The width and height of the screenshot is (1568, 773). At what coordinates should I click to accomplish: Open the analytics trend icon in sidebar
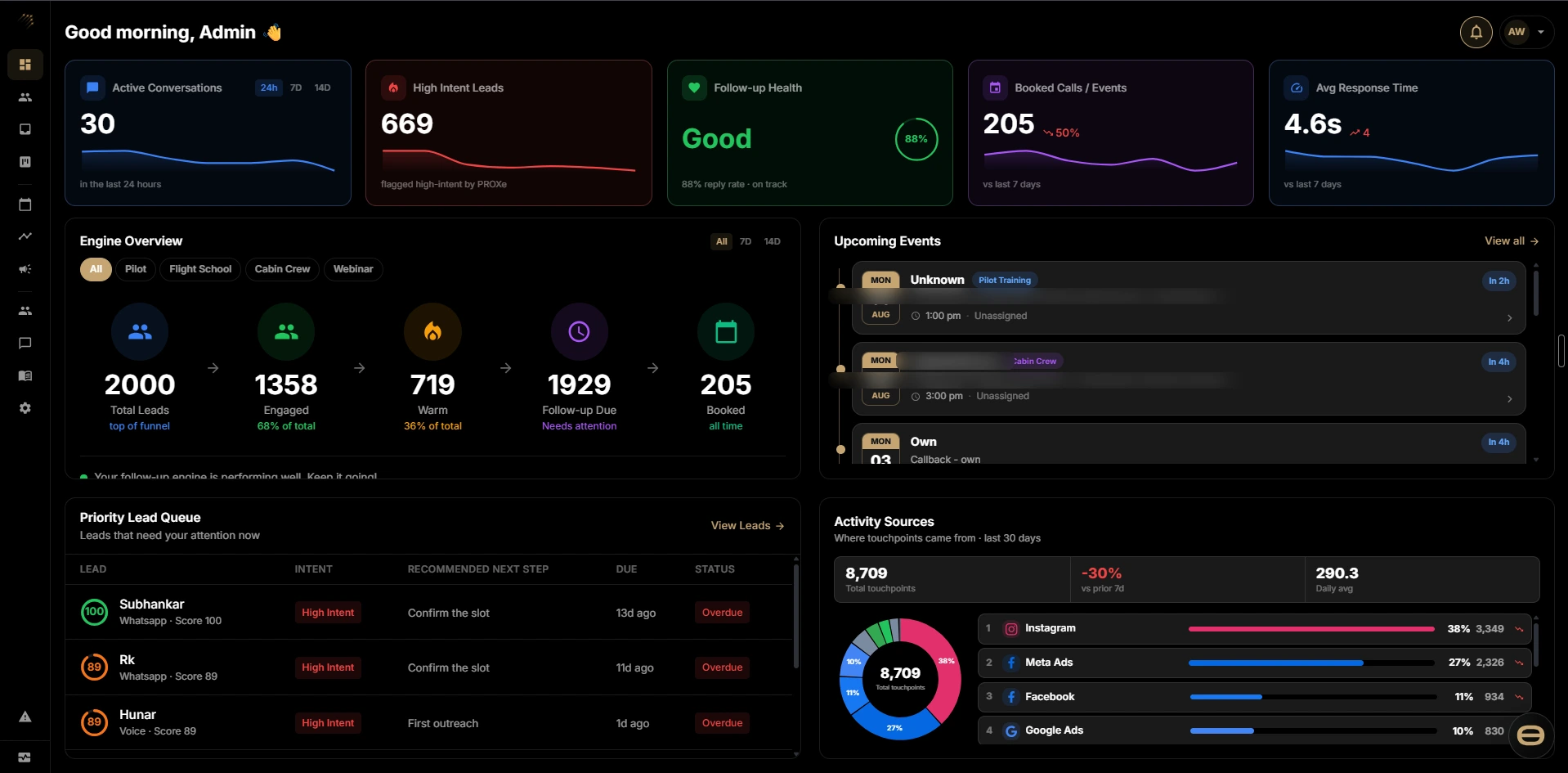pos(25,236)
